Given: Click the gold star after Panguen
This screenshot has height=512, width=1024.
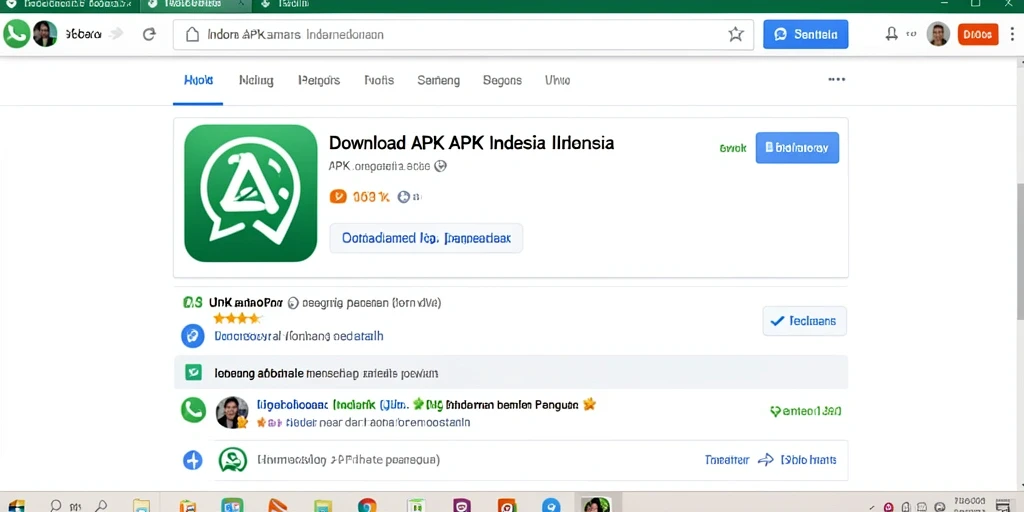Looking at the screenshot, I should point(589,404).
